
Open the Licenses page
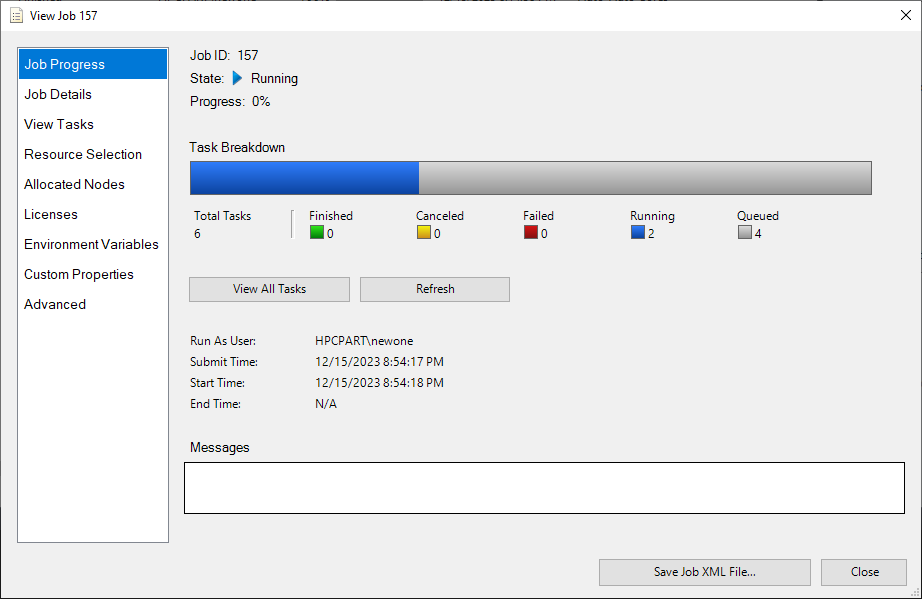tap(51, 214)
